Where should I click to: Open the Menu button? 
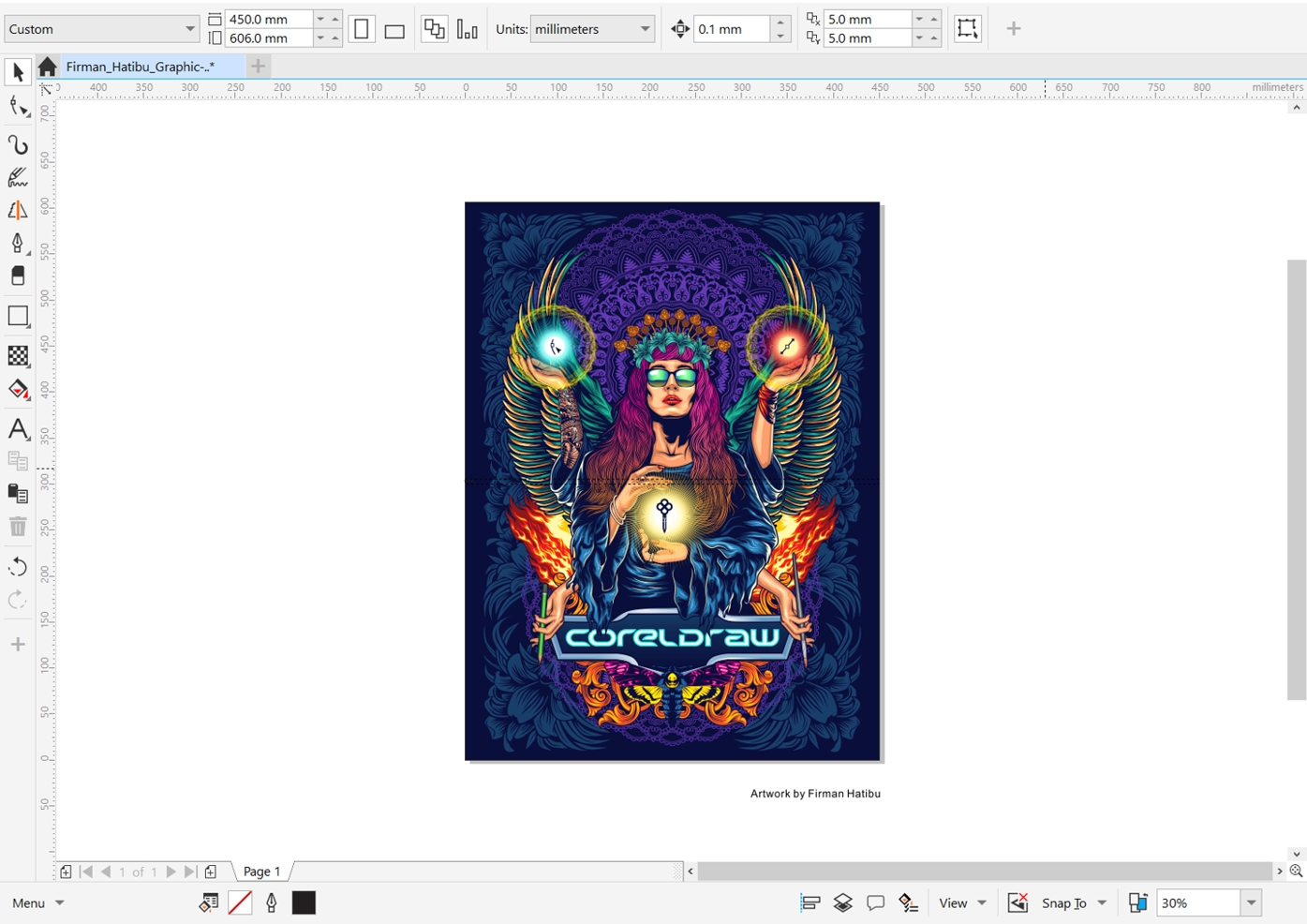(x=37, y=902)
